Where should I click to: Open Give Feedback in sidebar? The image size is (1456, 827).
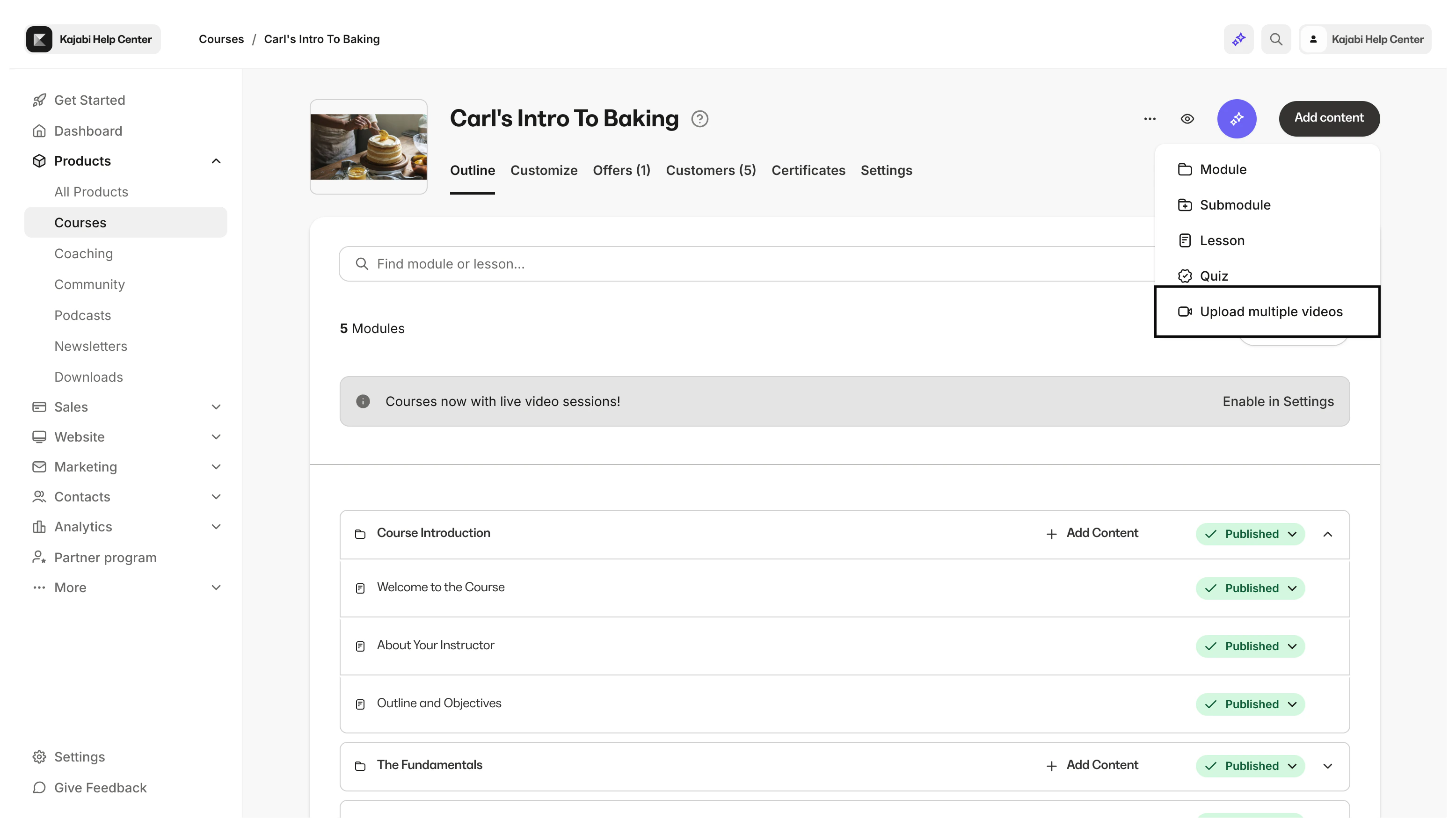pyautogui.click(x=100, y=787)
